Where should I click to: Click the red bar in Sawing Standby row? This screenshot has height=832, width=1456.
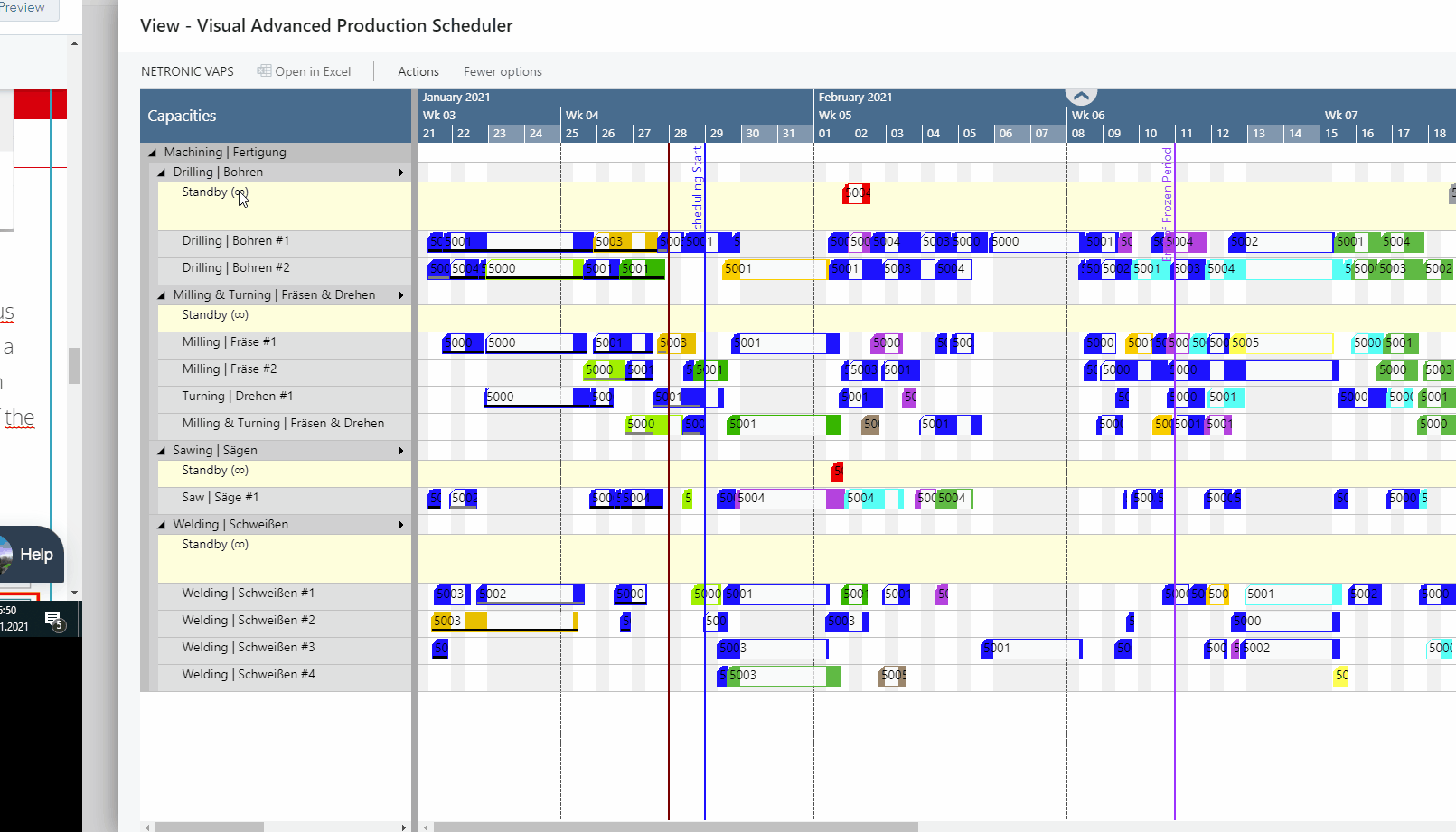point(837,472)
